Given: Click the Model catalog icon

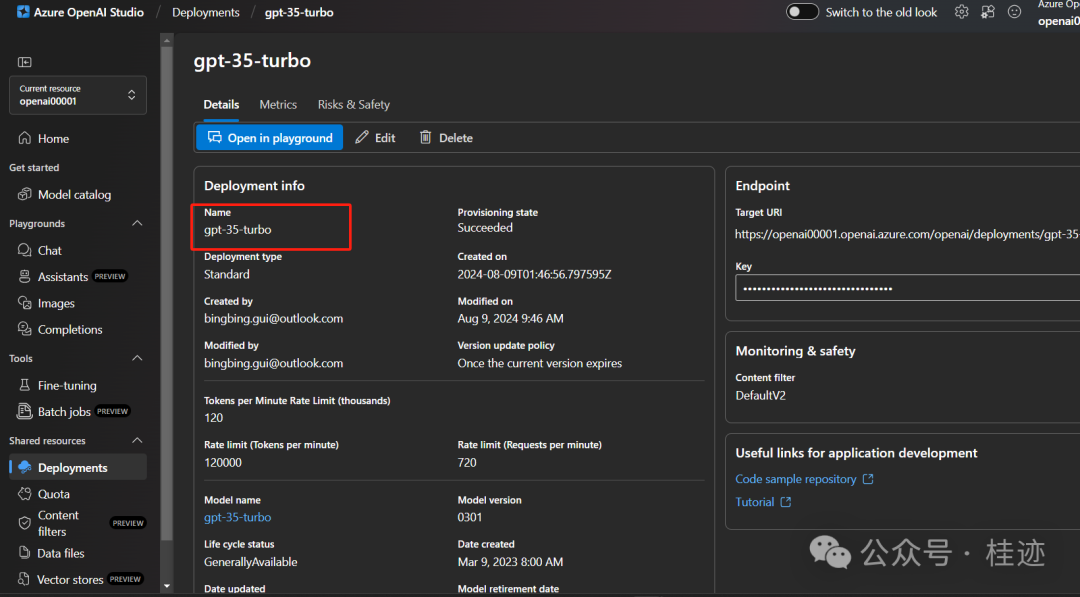Looking at the screenshot, I should coord(25,194).
